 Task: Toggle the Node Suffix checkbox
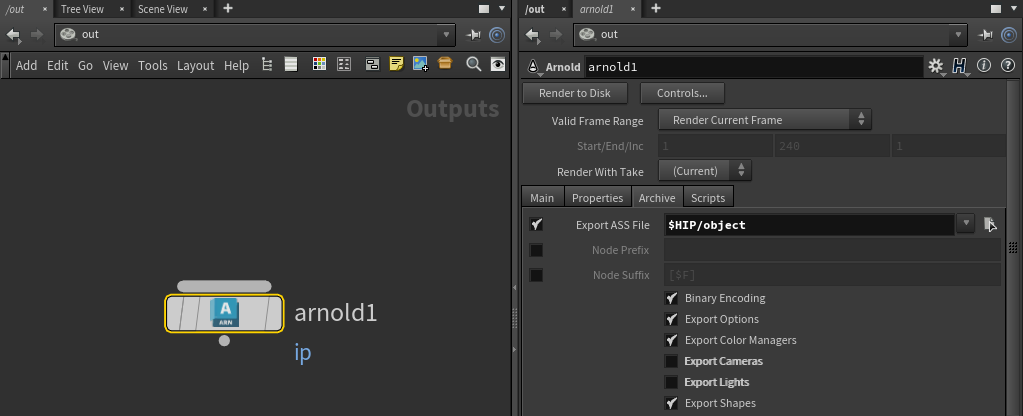point(536,275)
